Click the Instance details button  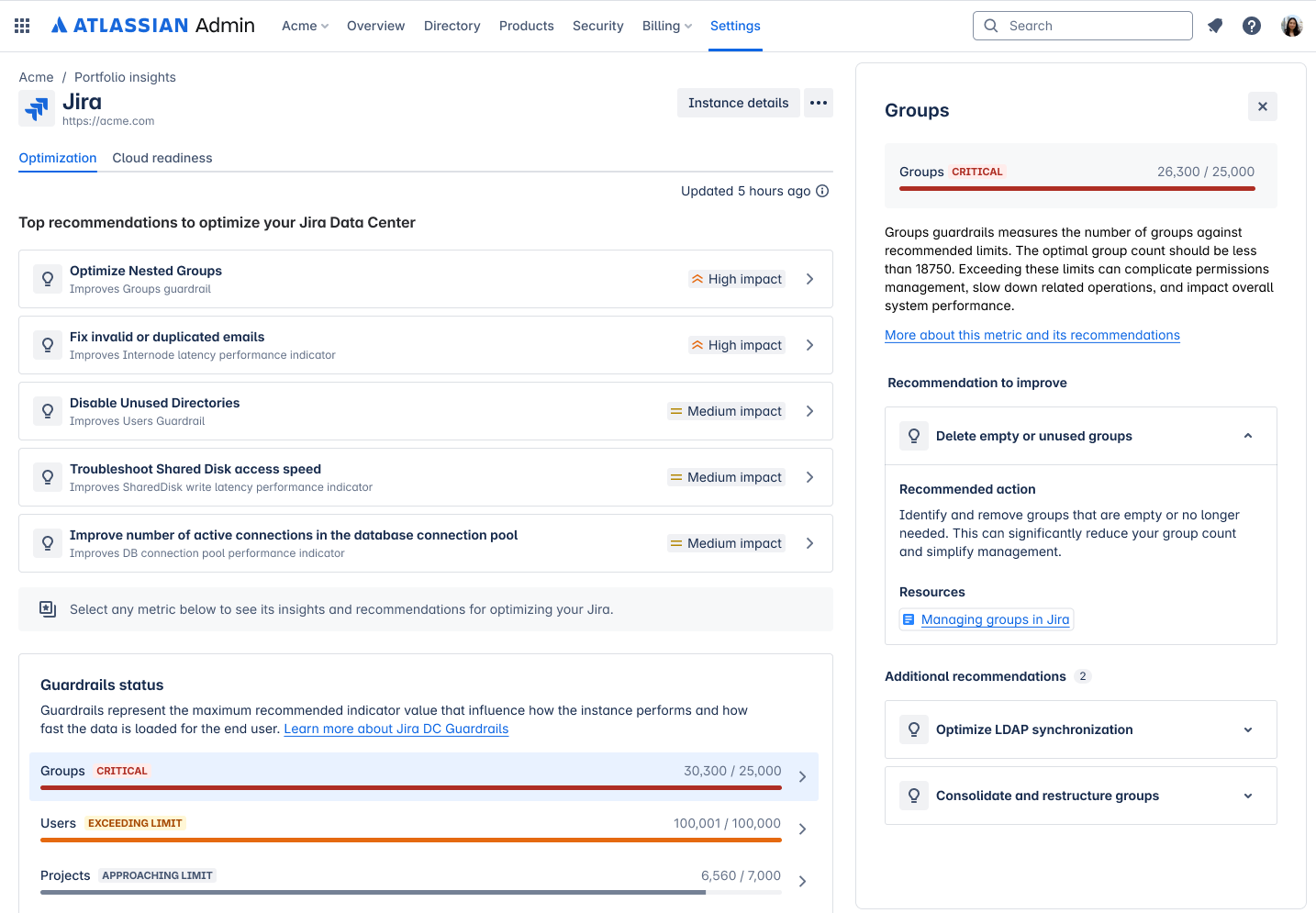point(738,103)
